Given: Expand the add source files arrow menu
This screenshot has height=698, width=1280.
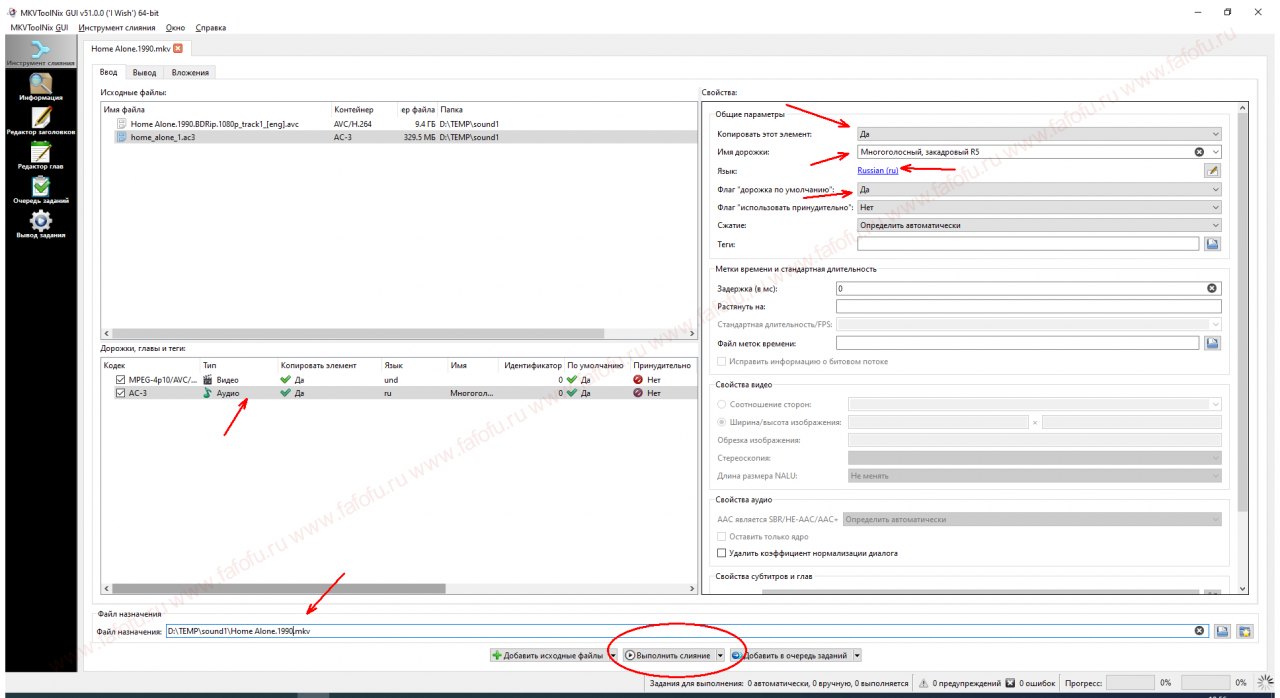Looking at the screenshot, I should [612, 656].
